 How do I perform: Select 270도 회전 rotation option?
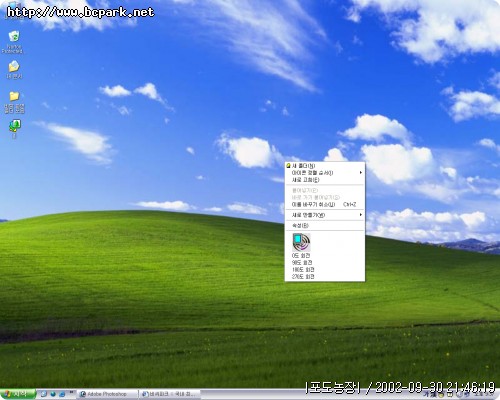click(x=325, y=277)
